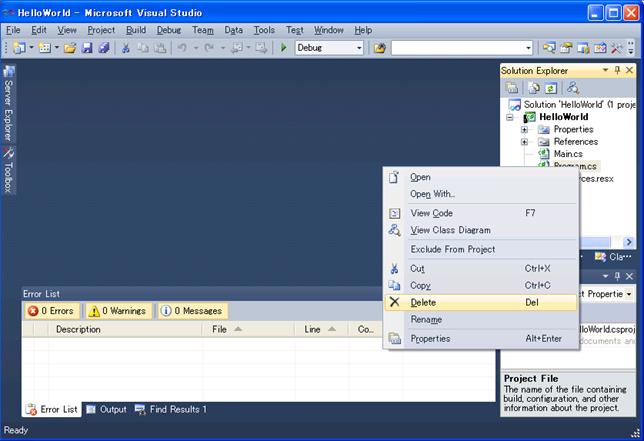Switch to the Class View tab
The image size is (644, 441).
pos(613,257)
